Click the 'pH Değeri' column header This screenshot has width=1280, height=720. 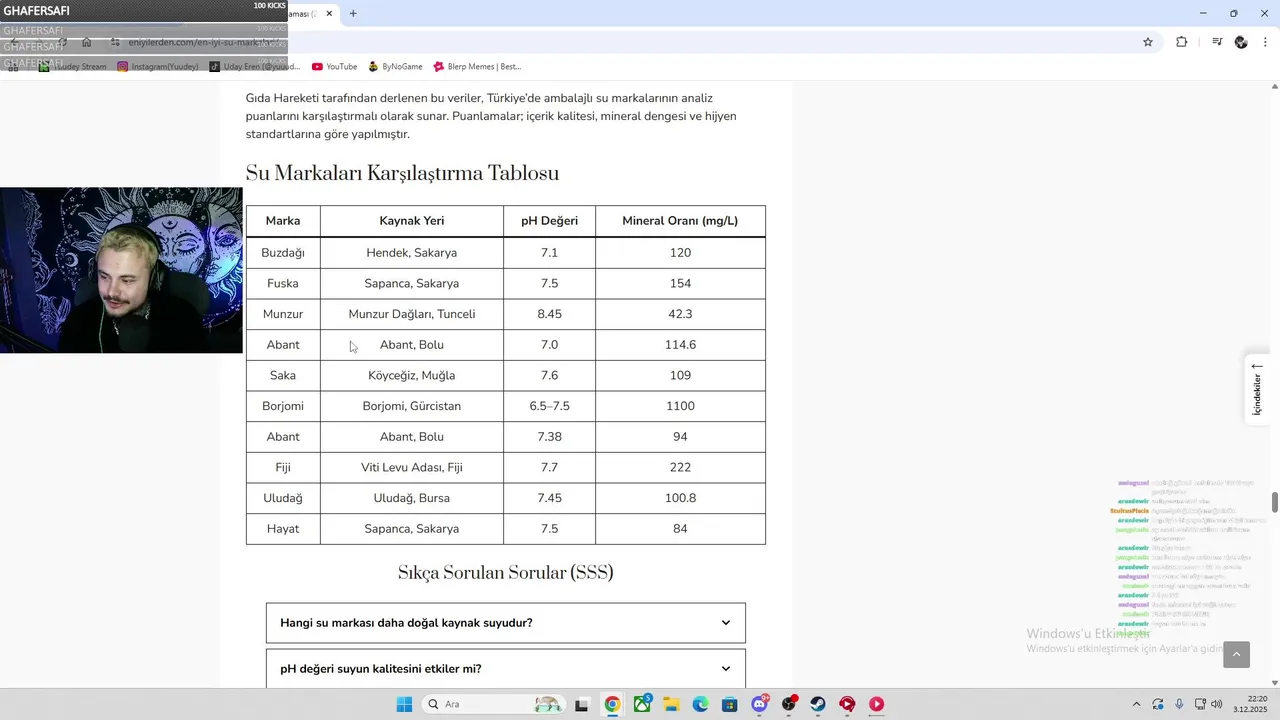549,221
